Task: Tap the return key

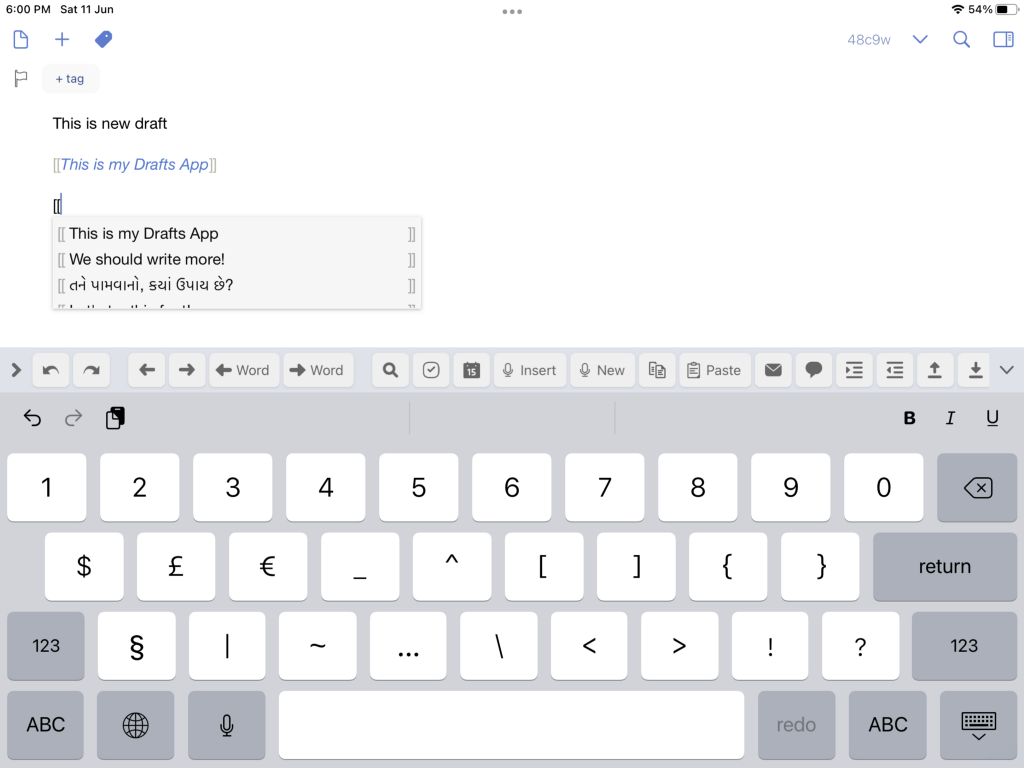Action: [x=944, y=567]
